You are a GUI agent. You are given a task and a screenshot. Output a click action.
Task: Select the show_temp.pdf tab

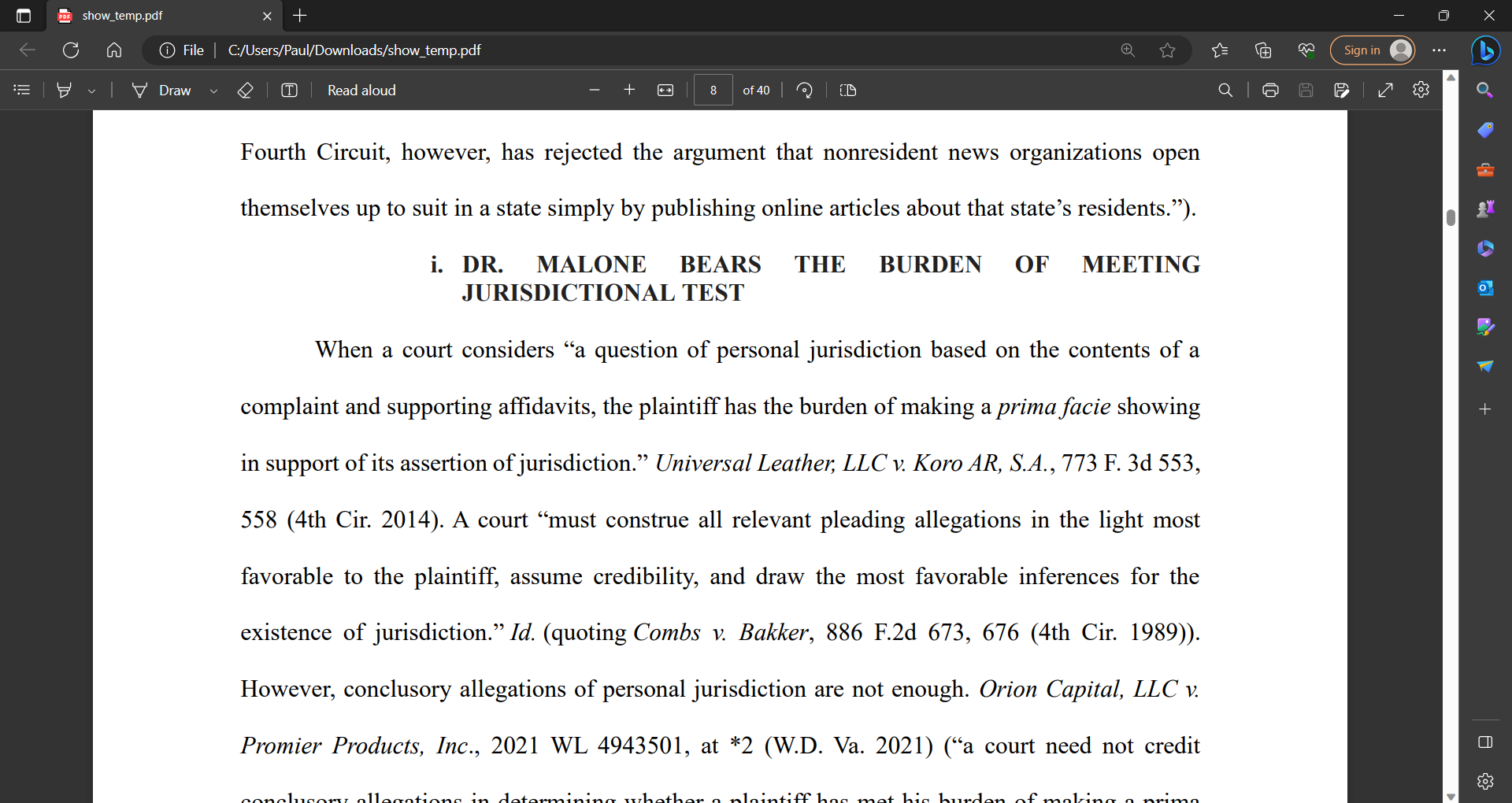165,16
